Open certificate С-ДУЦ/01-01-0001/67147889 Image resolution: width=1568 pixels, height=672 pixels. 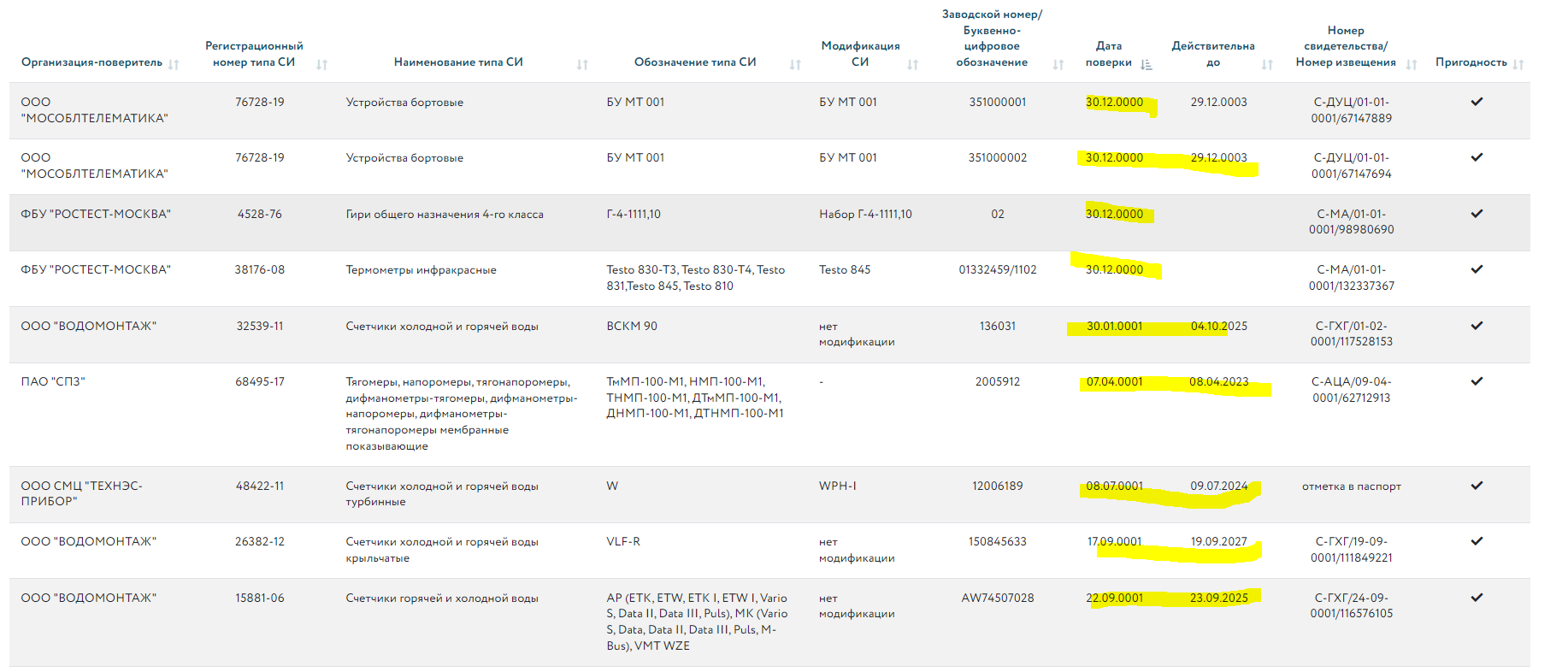[1351, 110]
